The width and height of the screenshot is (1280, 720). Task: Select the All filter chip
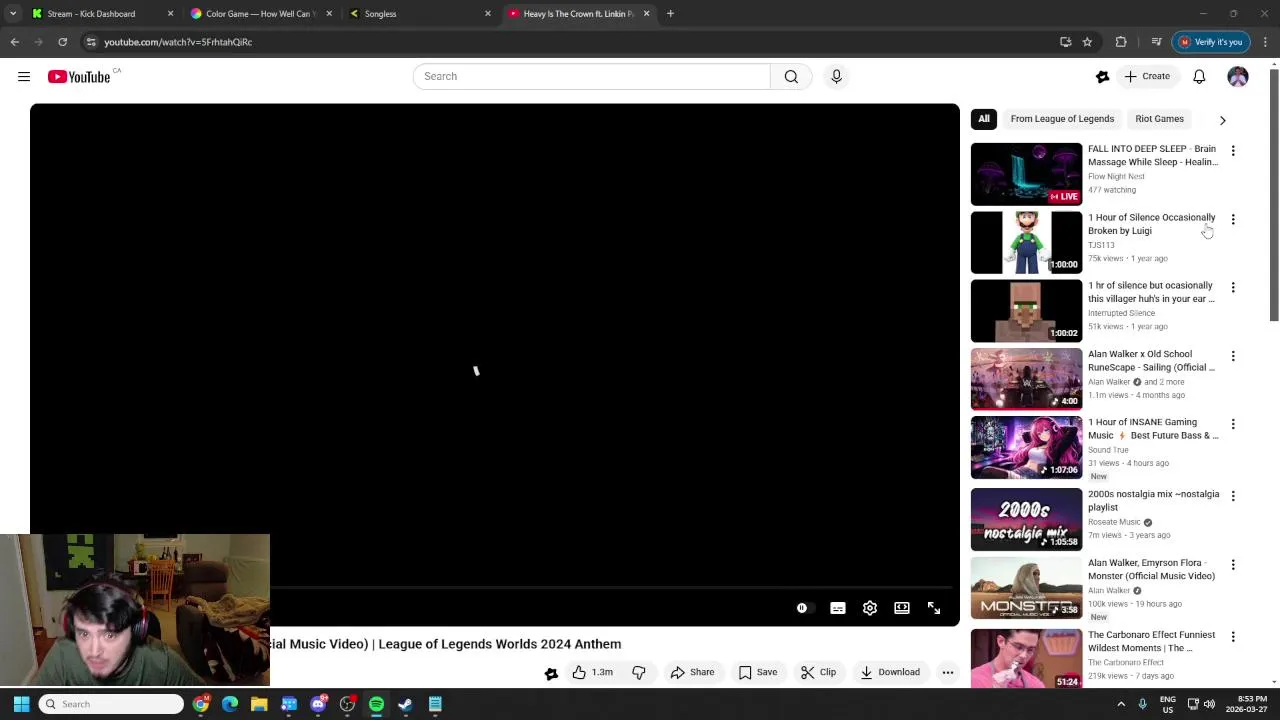(x=984, y=119)
